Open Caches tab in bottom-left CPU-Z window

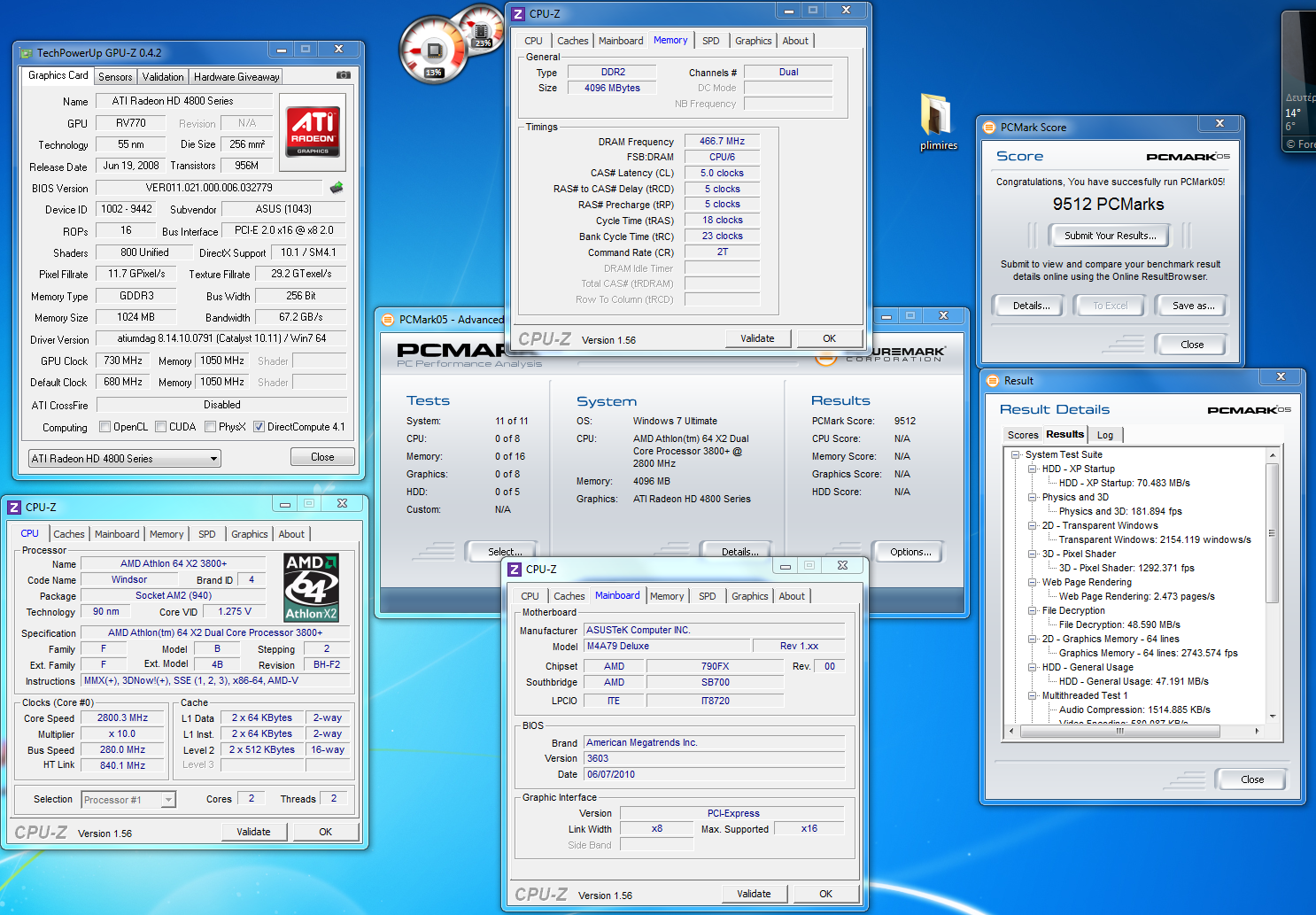point(69,534)
